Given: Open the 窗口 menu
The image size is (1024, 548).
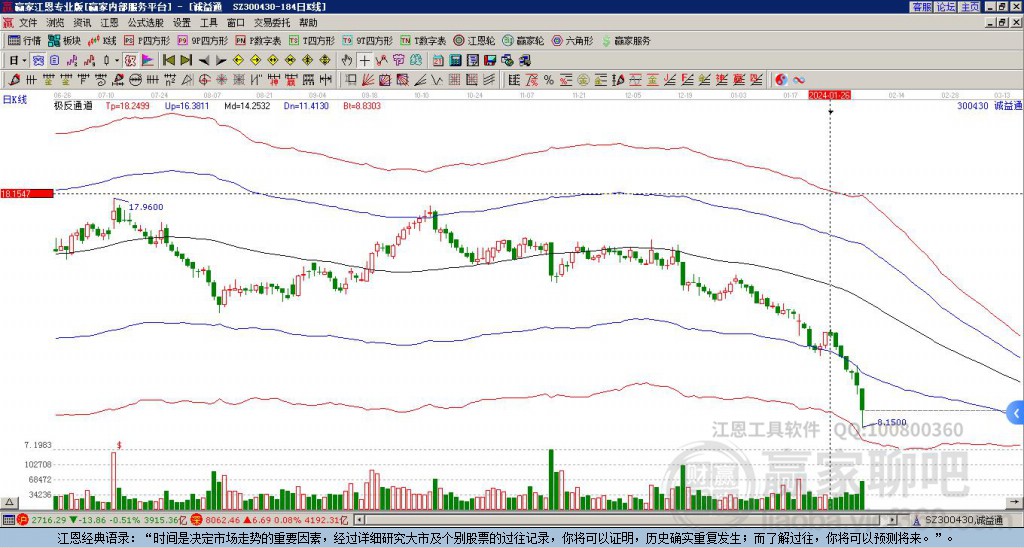Looking at the screenshot, I should 236,23.
